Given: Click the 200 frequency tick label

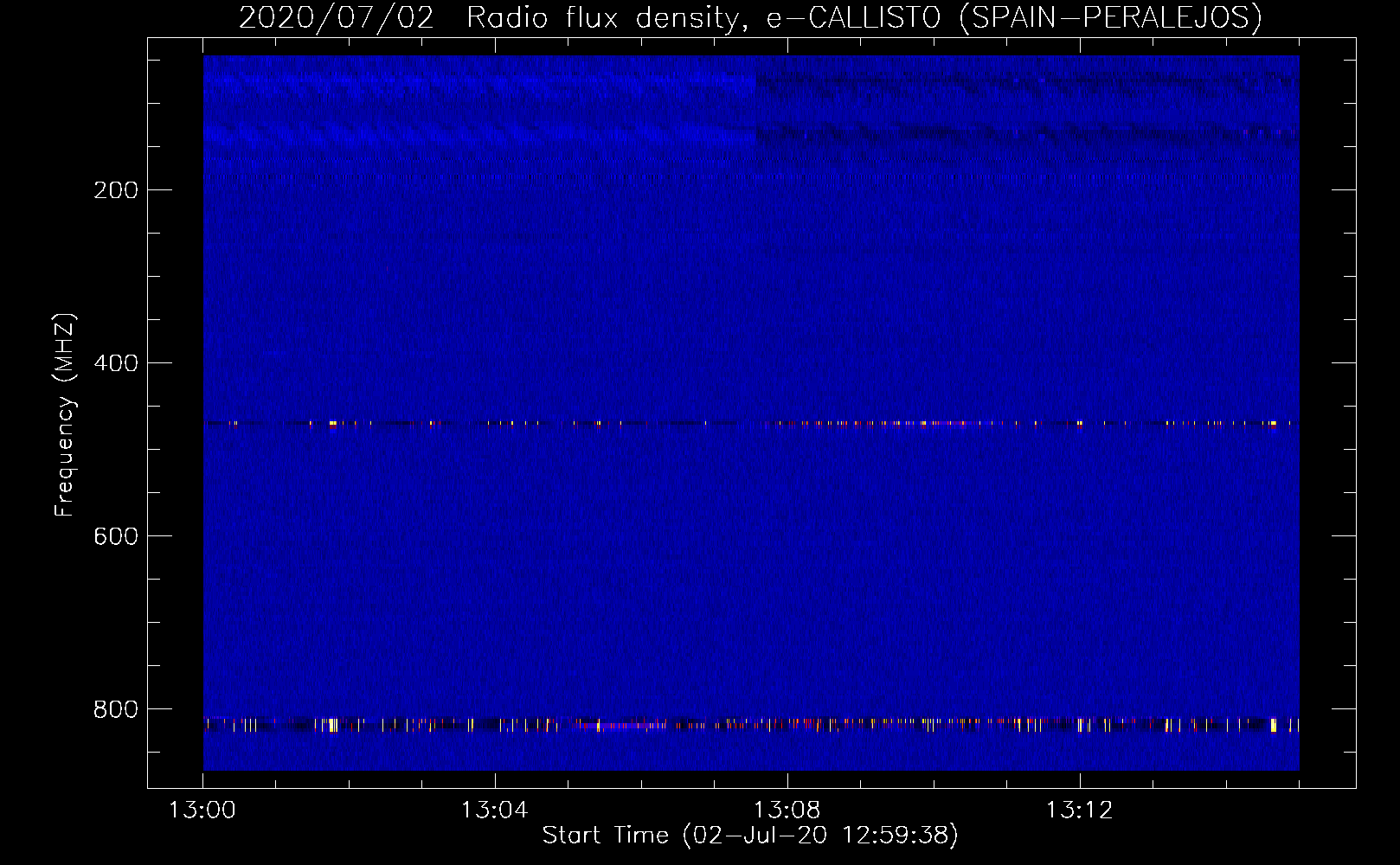Looking at the screenshot, I should tap(116, 190).
